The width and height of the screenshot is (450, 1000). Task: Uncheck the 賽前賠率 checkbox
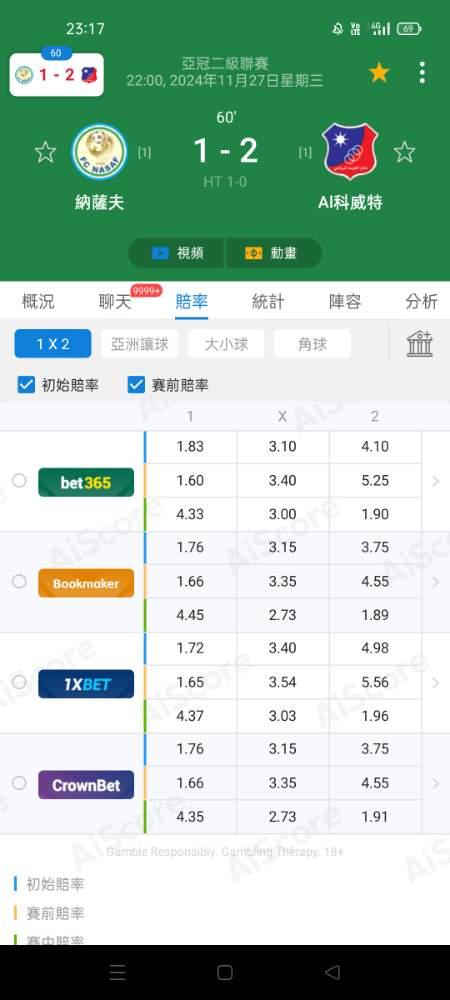(x=136, y=385)
